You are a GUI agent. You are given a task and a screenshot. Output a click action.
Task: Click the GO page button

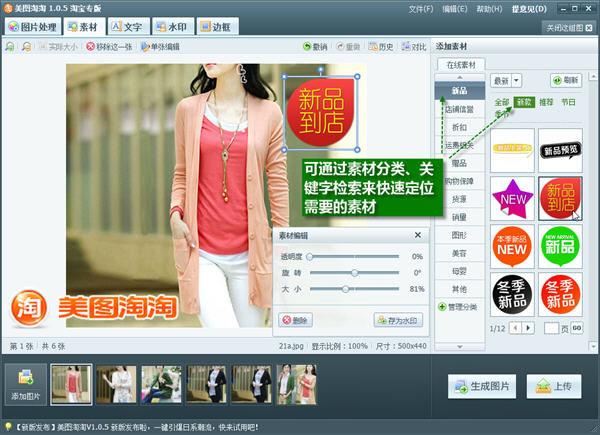click(577, 328)
